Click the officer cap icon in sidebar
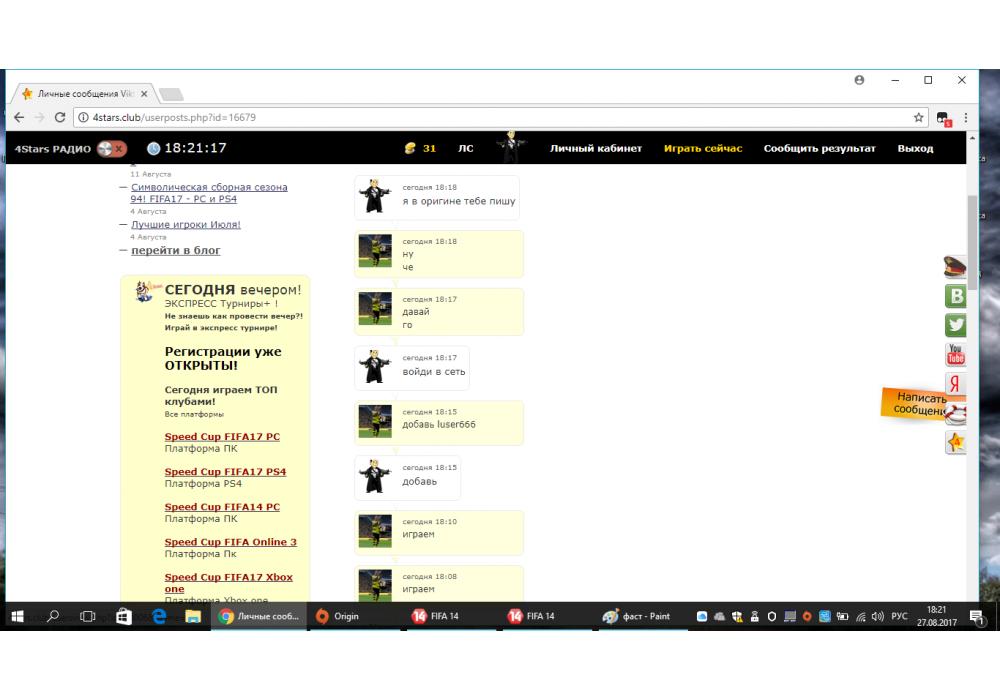The height and width of the screenshot is (700, 1000). [956, 267]
